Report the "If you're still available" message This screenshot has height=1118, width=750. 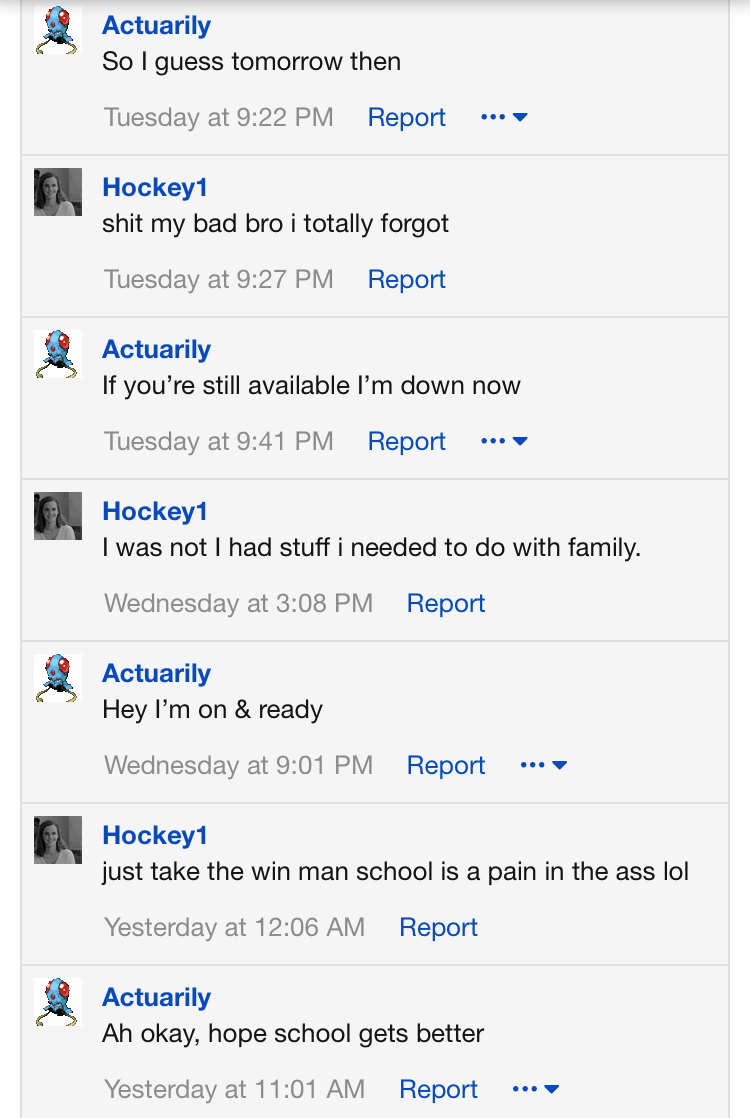tap(406, 441)
